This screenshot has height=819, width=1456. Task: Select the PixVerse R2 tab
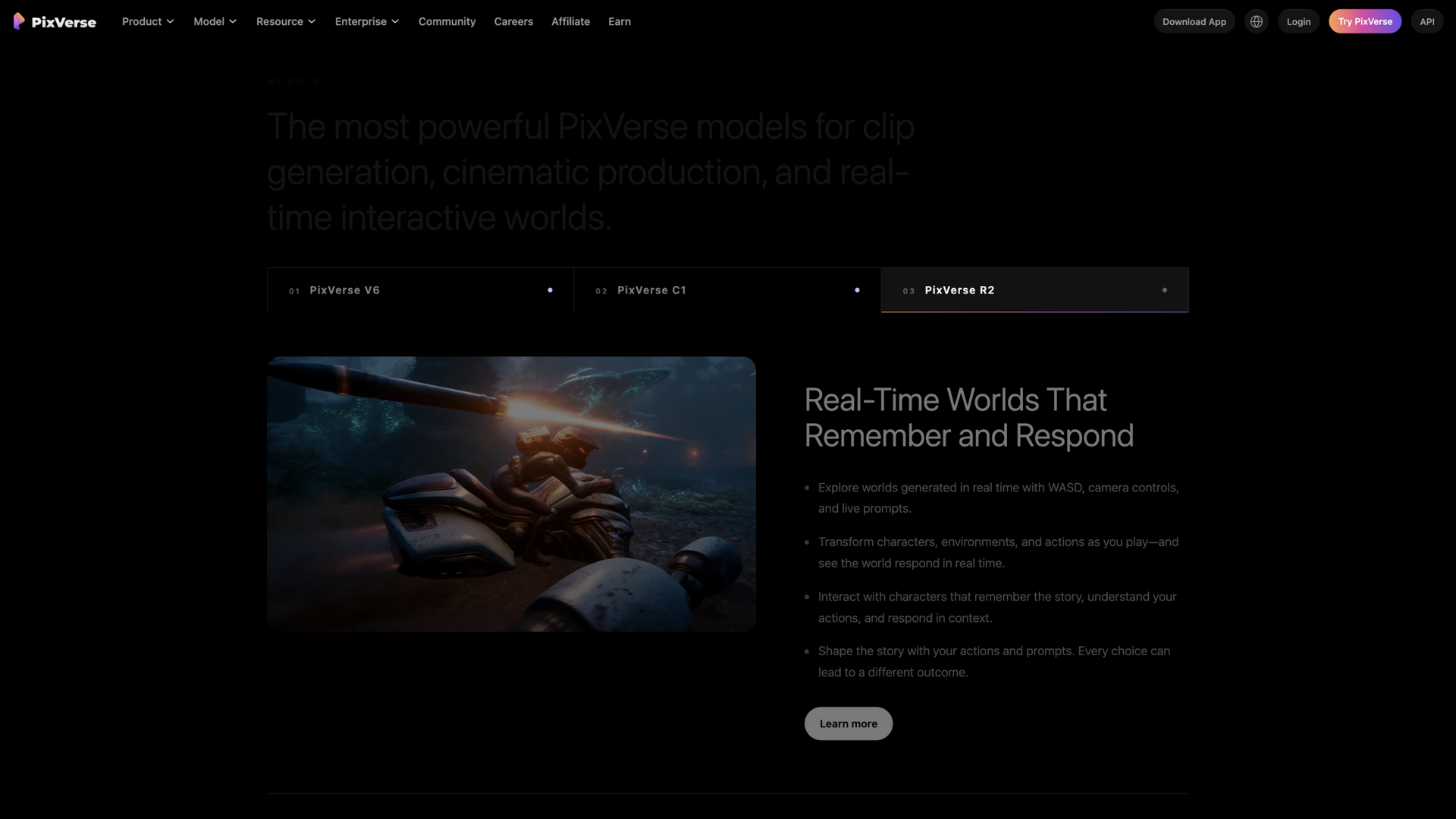click(1034, 290)
